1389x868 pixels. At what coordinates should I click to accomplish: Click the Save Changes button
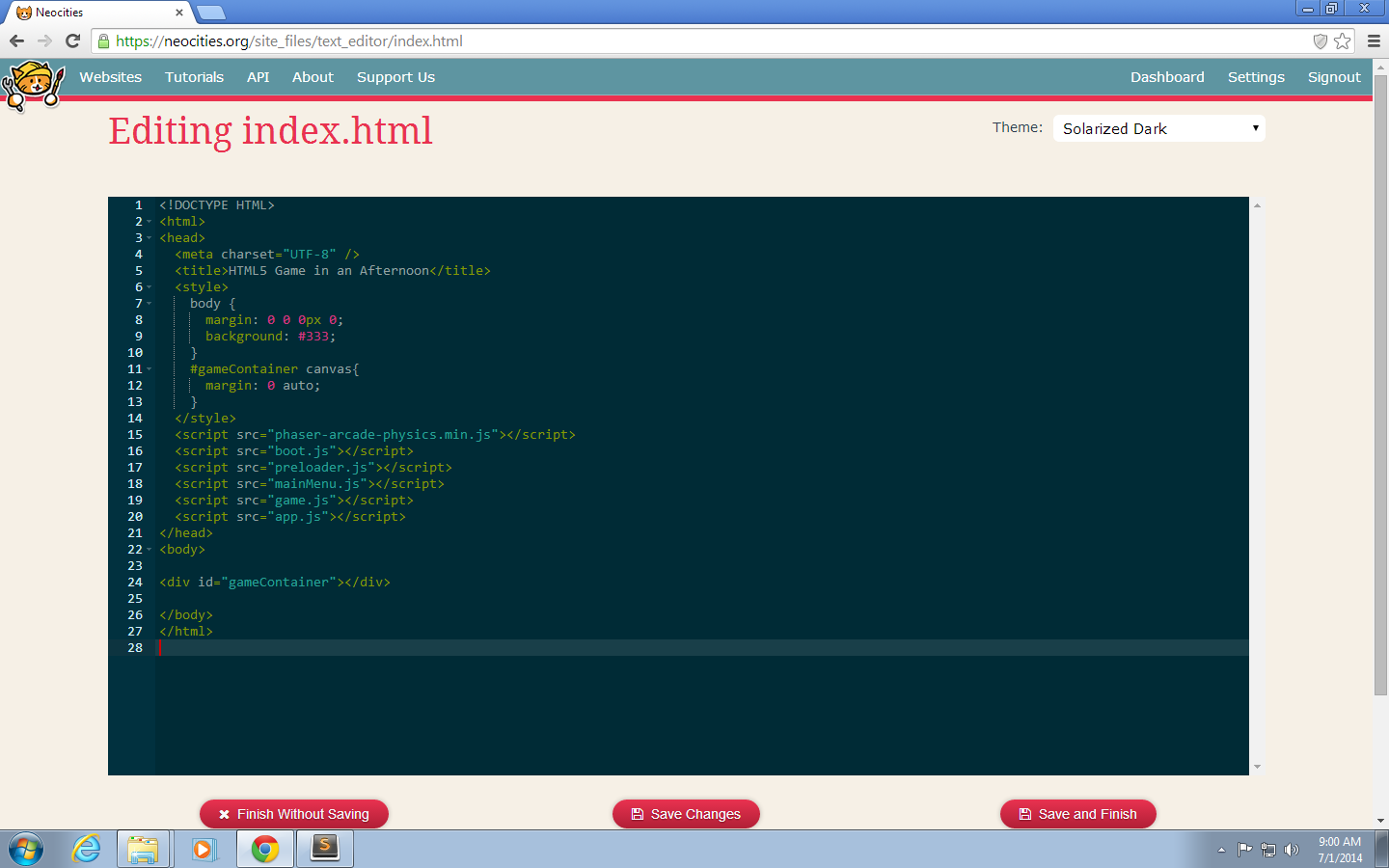click(x=686, y=814)
